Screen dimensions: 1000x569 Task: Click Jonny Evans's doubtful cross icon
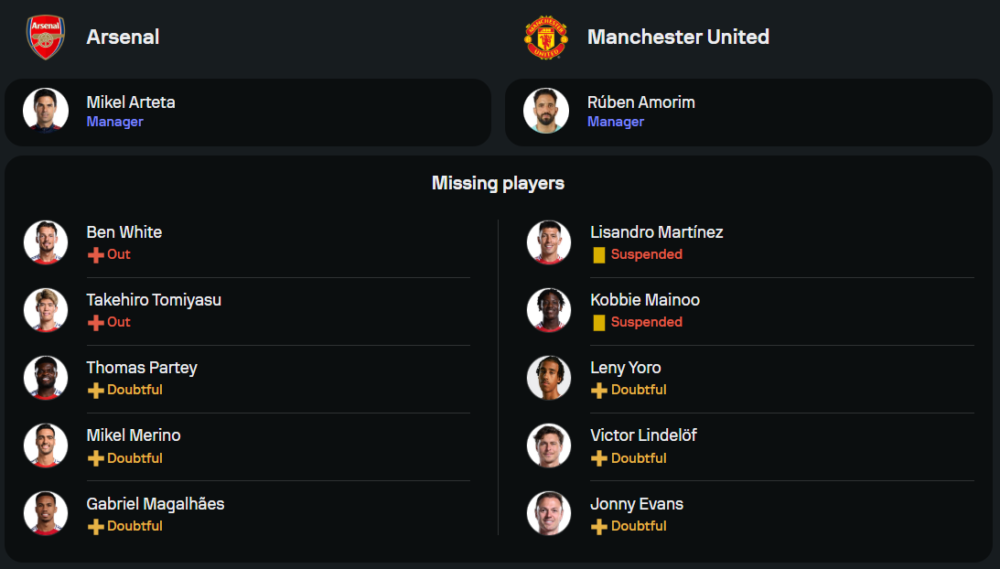(599, 526)
